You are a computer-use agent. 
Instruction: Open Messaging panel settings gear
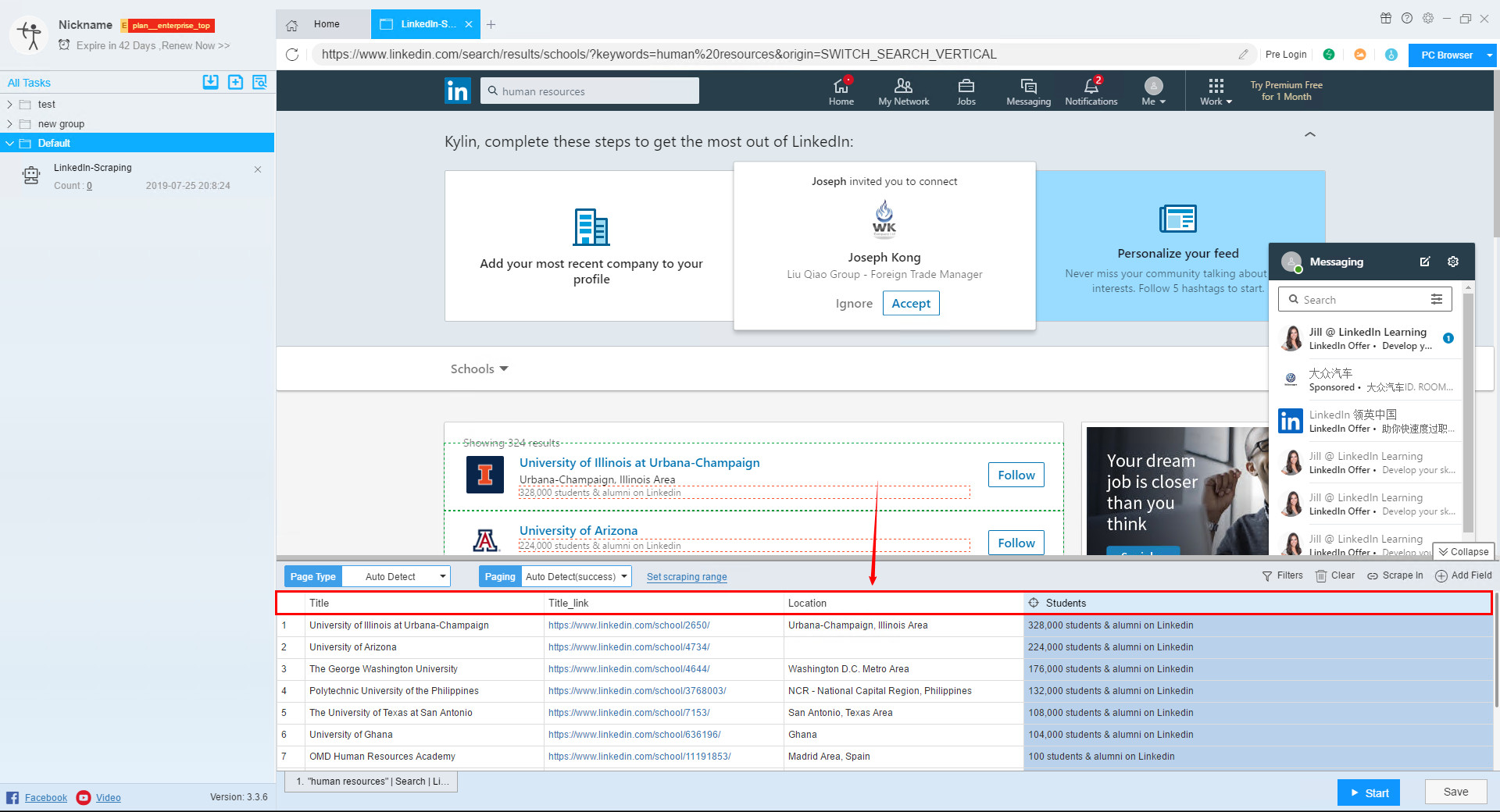tap(1453, 262)
